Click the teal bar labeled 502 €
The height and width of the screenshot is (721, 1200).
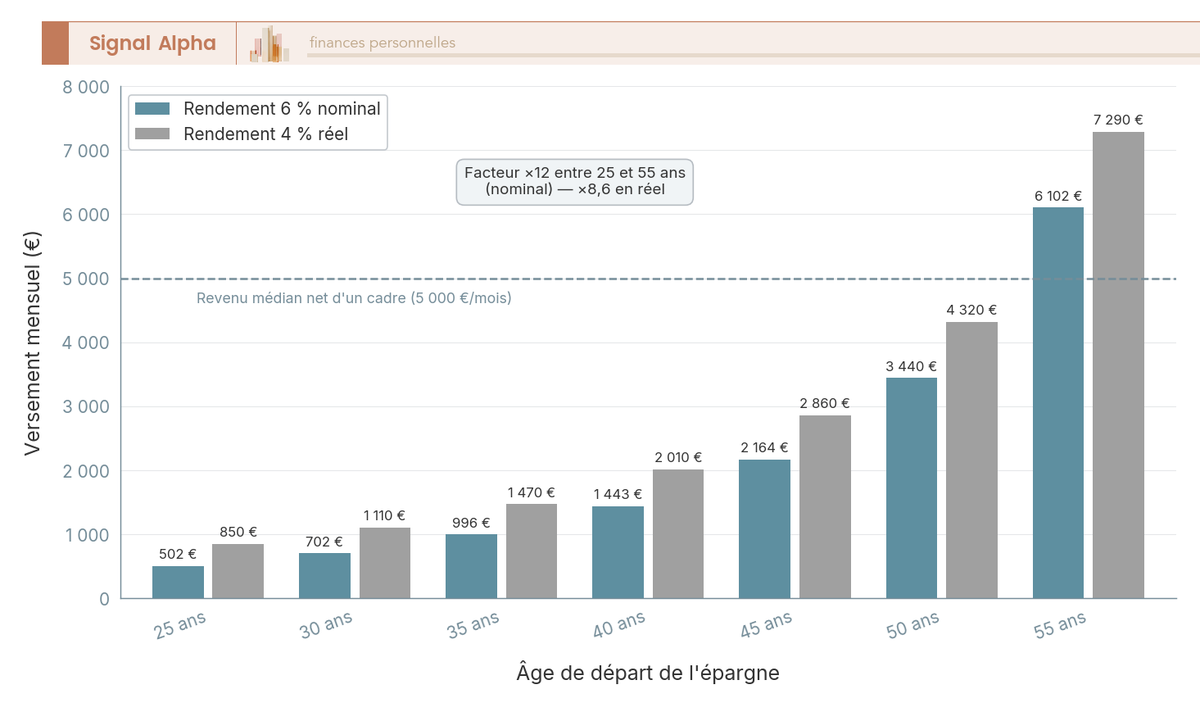pos(178,582)
